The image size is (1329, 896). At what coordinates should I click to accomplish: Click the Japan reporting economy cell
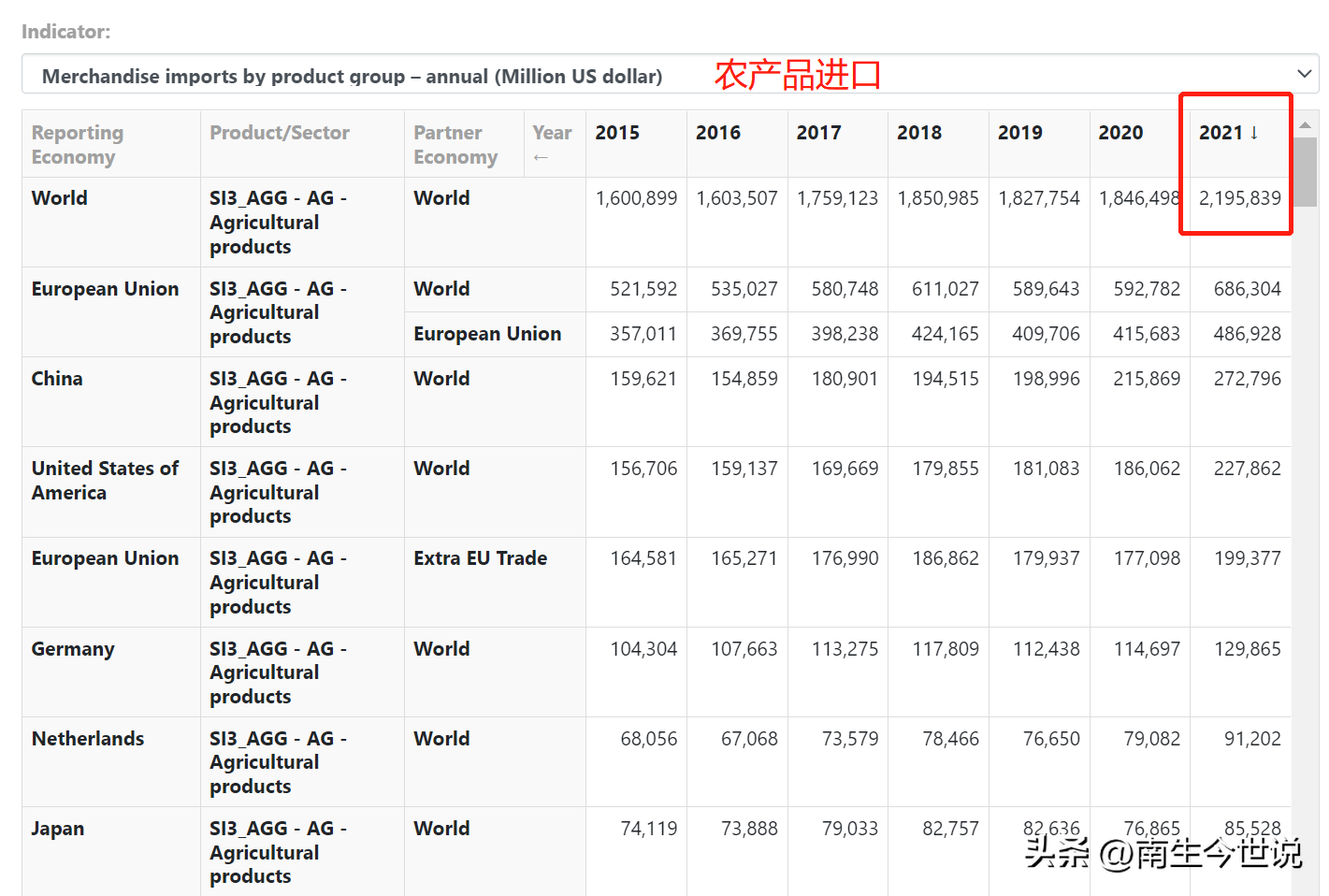point(58,829)
